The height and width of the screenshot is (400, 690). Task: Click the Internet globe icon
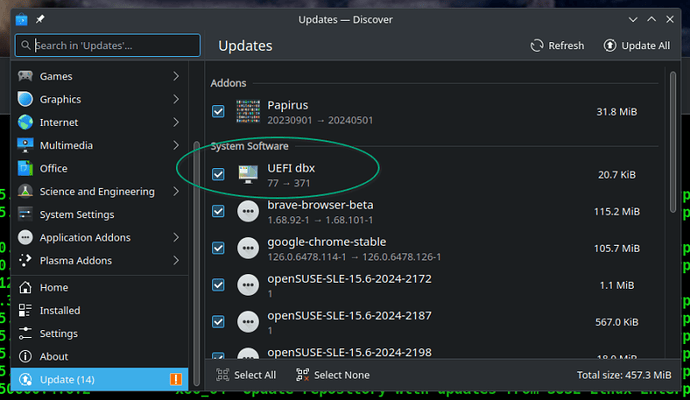[25, 122]
